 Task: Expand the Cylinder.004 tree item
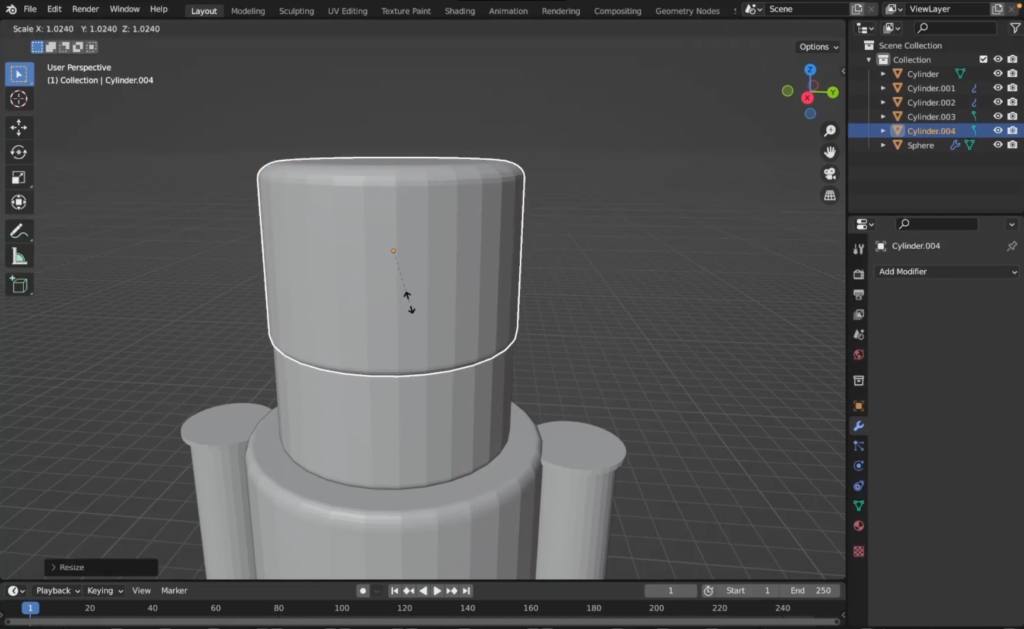tap(883, 130)
